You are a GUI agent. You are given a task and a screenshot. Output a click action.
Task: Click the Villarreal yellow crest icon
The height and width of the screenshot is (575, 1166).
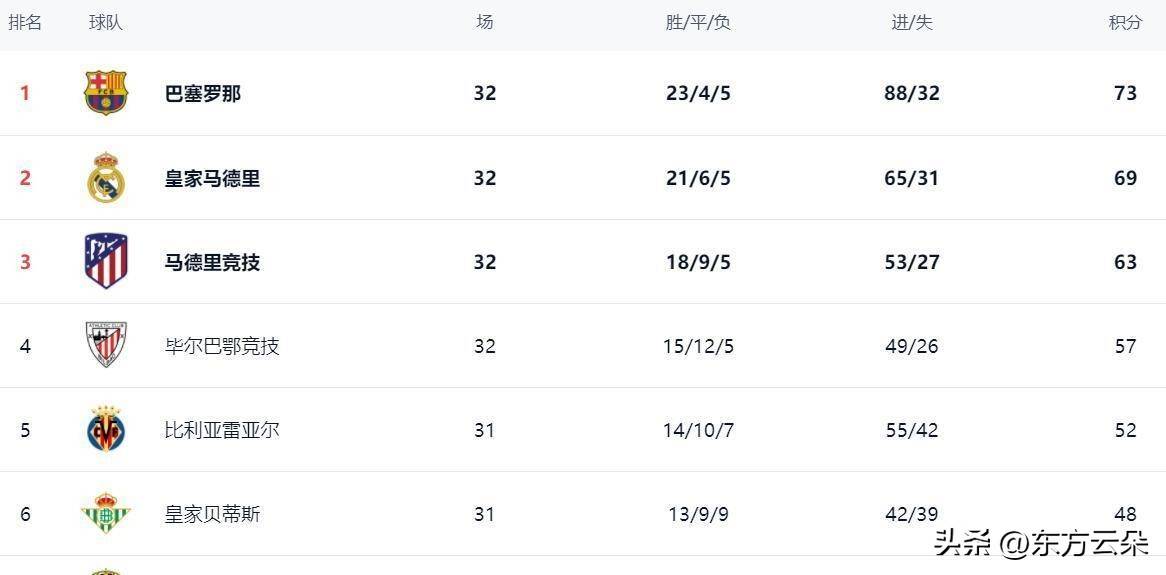pyautogui.click(x=106, y=429)
